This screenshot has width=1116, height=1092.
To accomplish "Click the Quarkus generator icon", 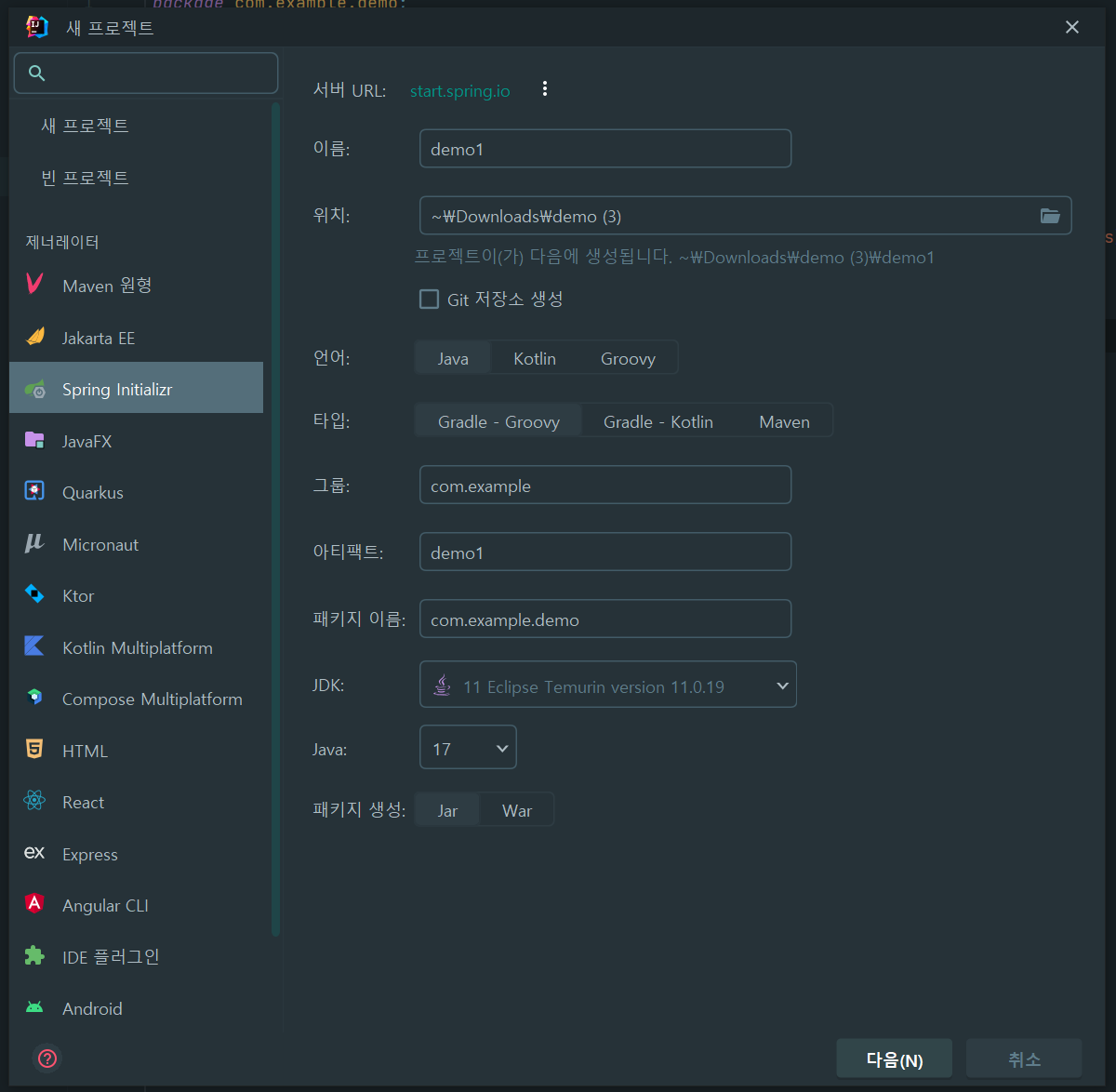I will tap(34, 491).
